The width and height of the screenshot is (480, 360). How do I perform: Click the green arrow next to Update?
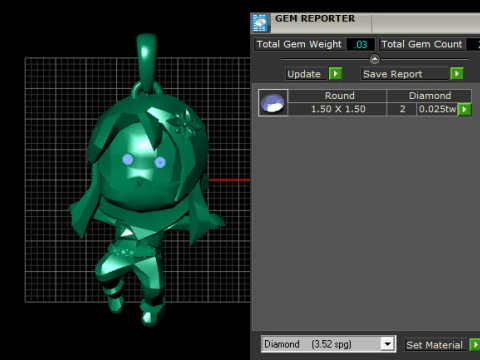336,73
